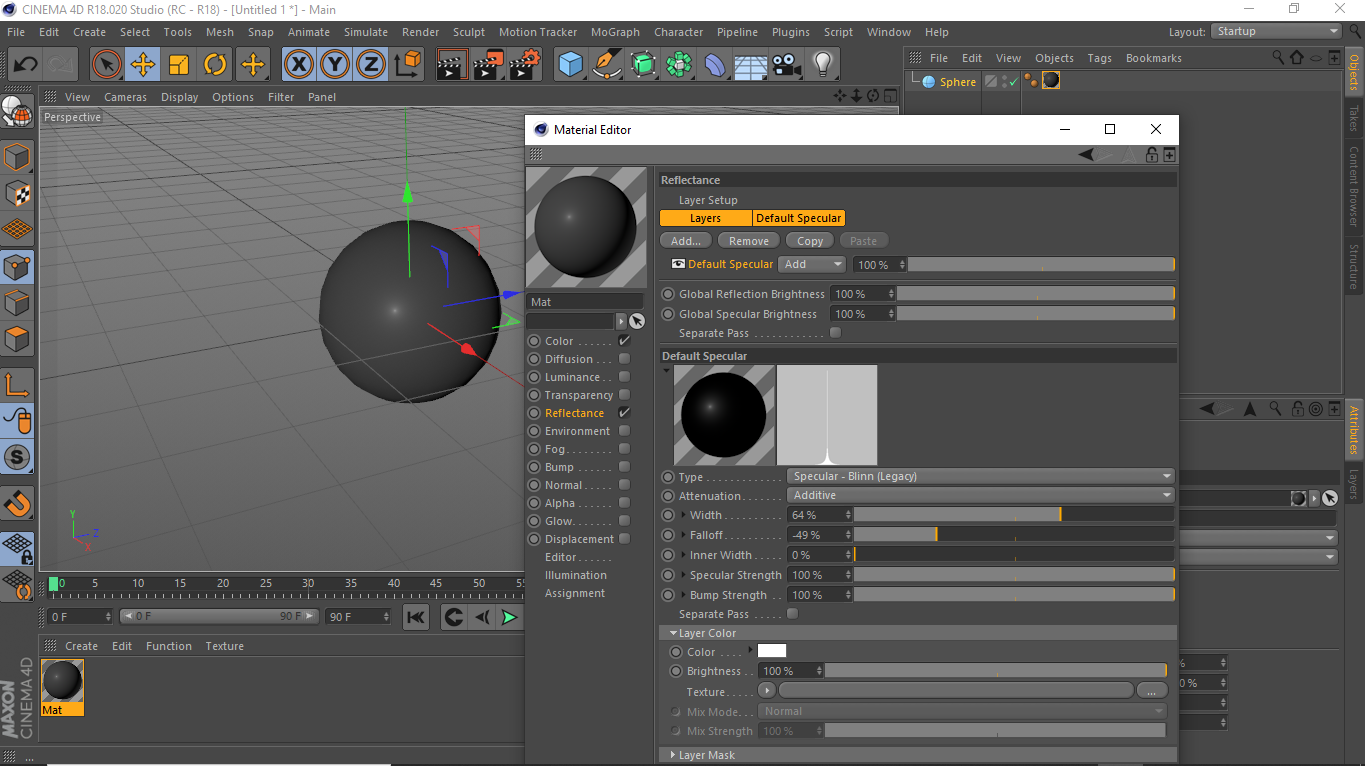Image resolution: width=1365 pixels, height=766 pixels.
Task: Check Separate Pass under Global Specular Brightness
Action: point(835,333)
